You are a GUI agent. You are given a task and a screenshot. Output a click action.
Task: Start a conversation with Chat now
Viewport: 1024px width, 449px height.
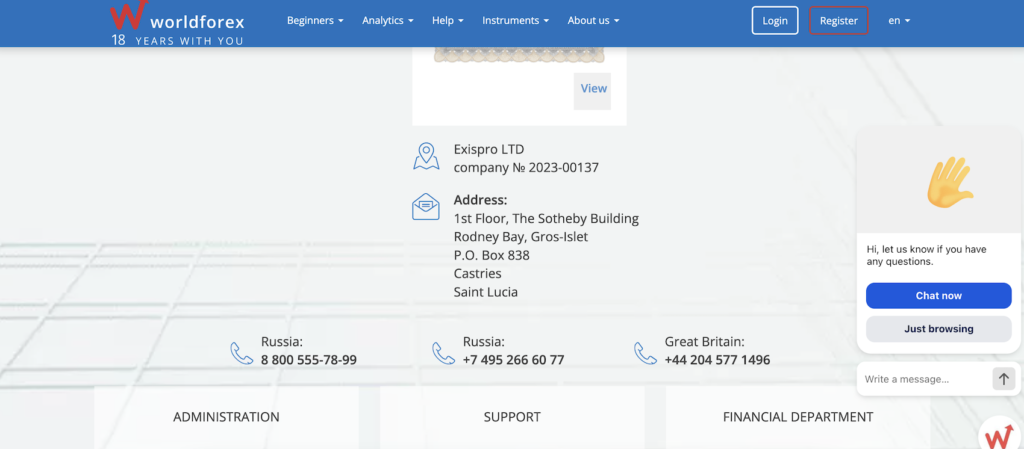click(938, 296)
